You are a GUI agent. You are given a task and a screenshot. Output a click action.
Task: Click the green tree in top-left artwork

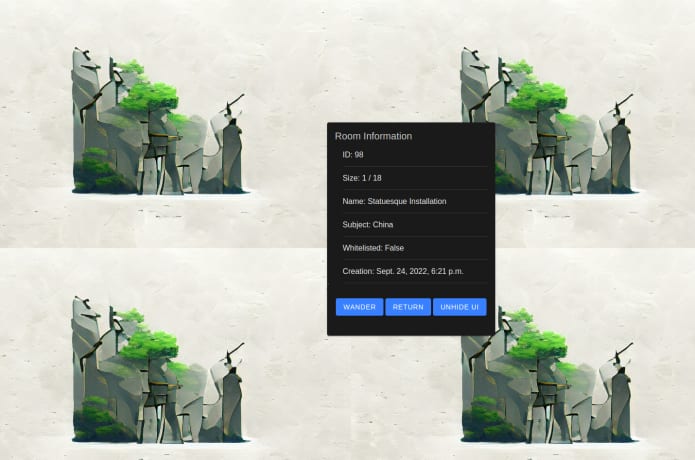150,94
